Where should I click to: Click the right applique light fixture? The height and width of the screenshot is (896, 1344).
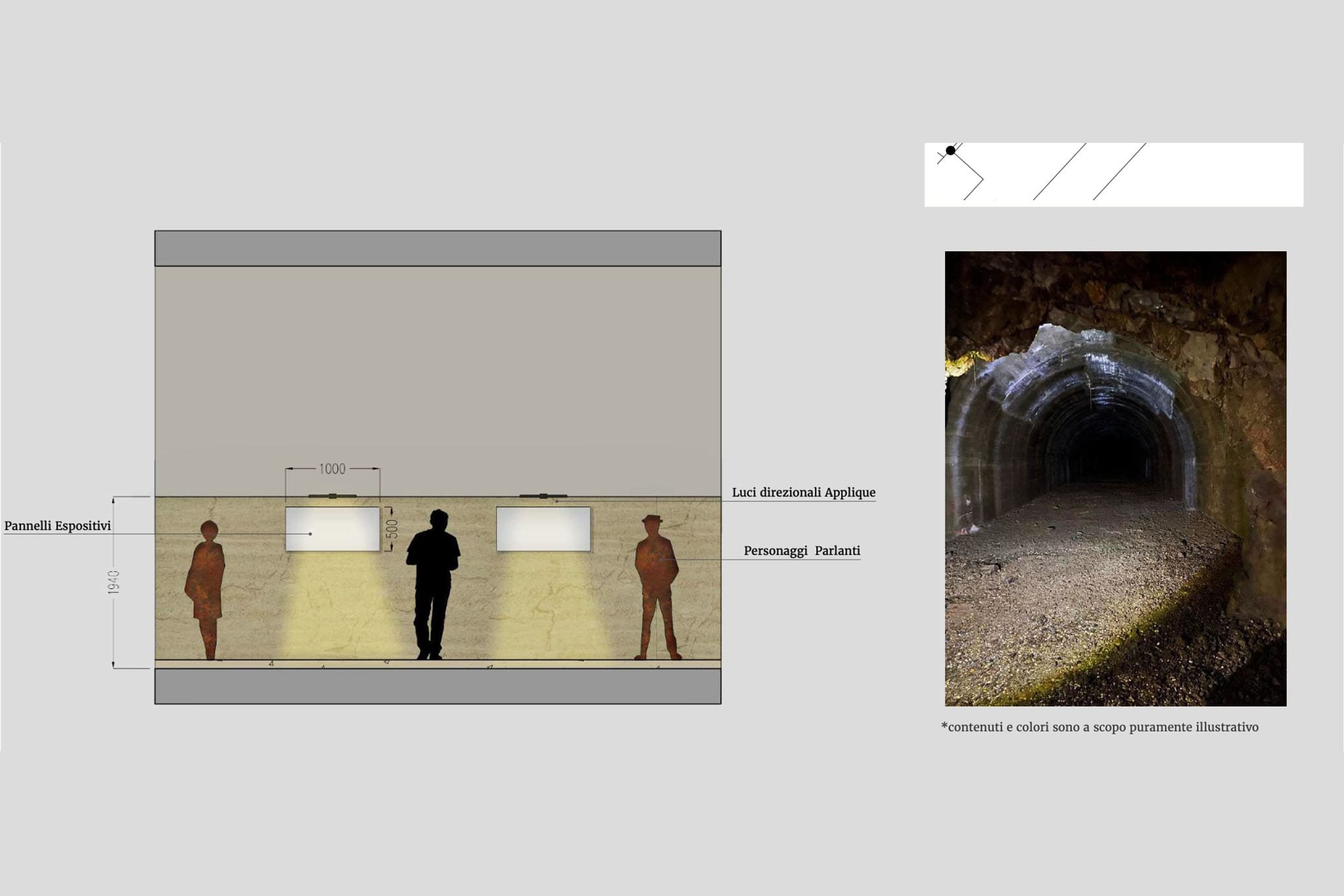543,496
